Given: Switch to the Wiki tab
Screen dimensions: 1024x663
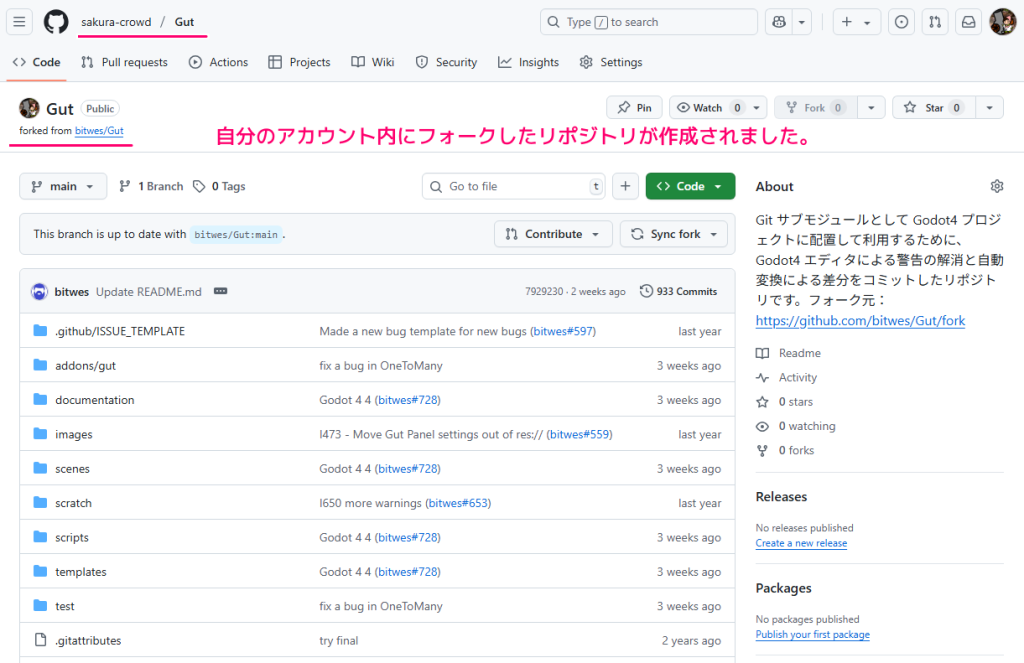Looking at the screenshot, I should tap(373, 62).
